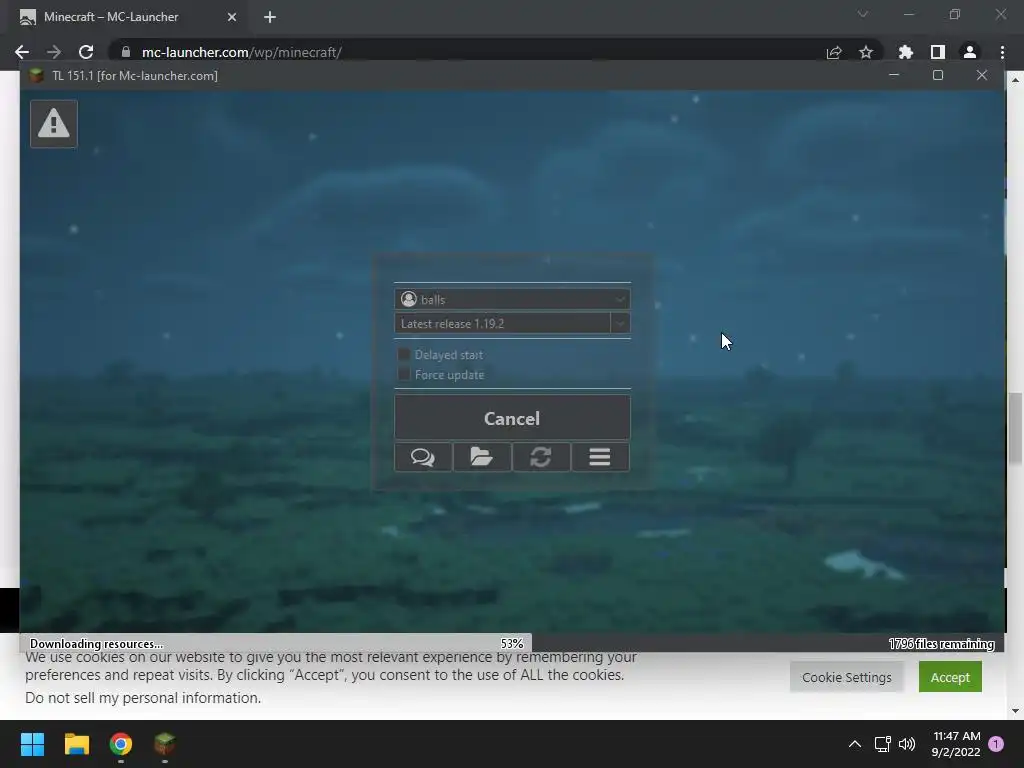Viewport: 1024px width, 768px height.
Task: Click the Chrome taskbar icon
Action: [121, 744]
